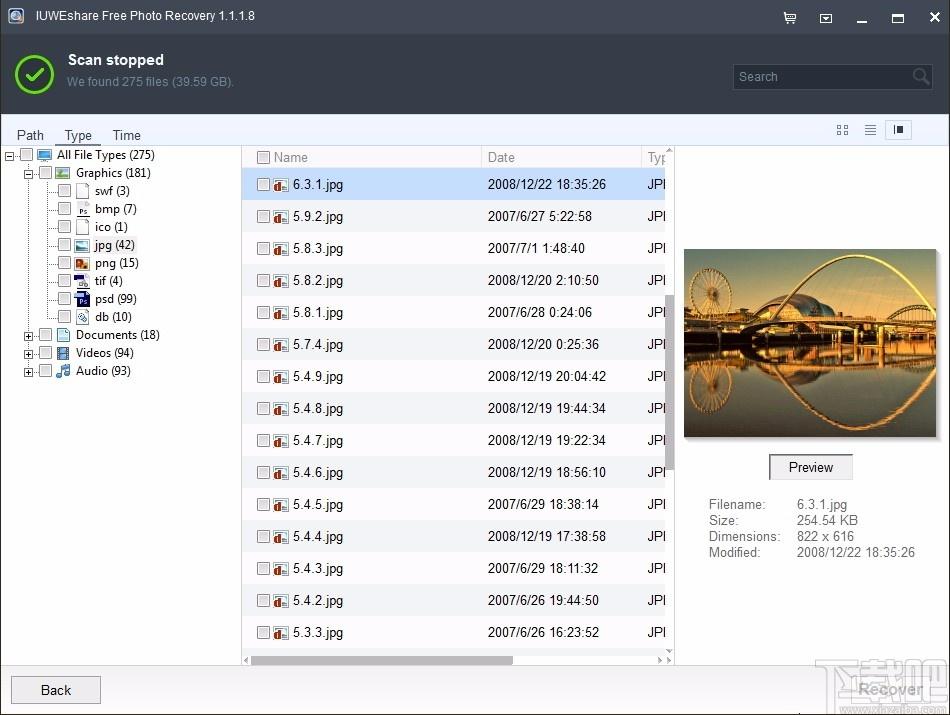The width and height of the screenshot is (950, 715).
Task: Click the Recover button
Action: click(x=890, y=690)
